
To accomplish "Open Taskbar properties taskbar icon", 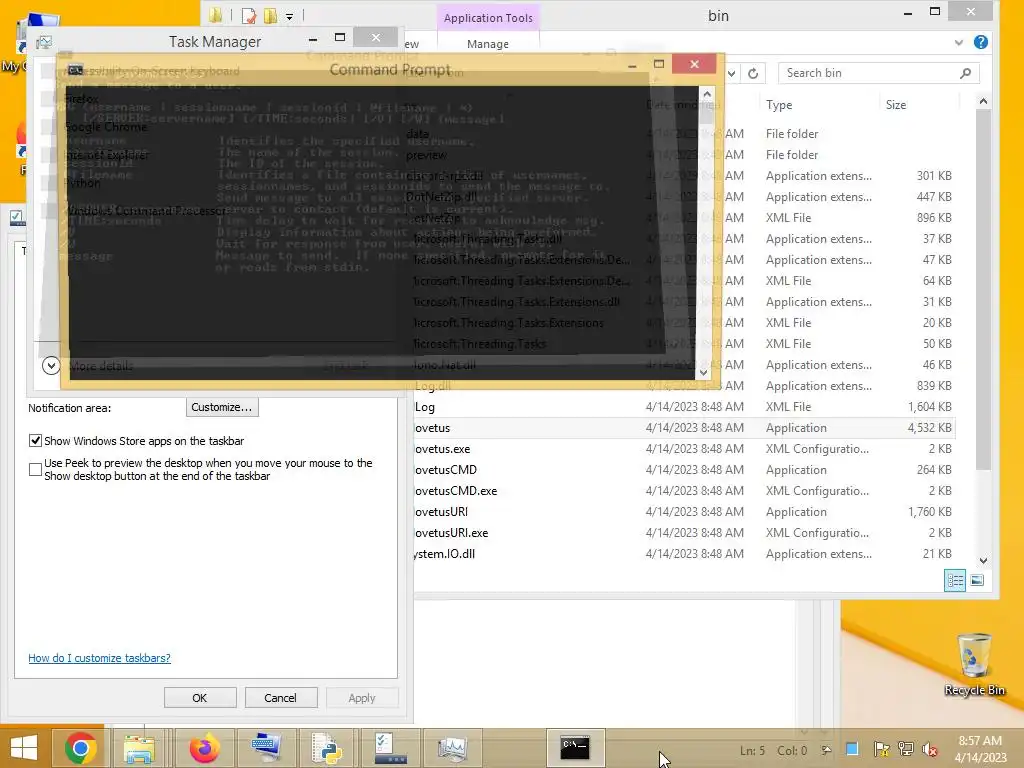I will (390, 748).
